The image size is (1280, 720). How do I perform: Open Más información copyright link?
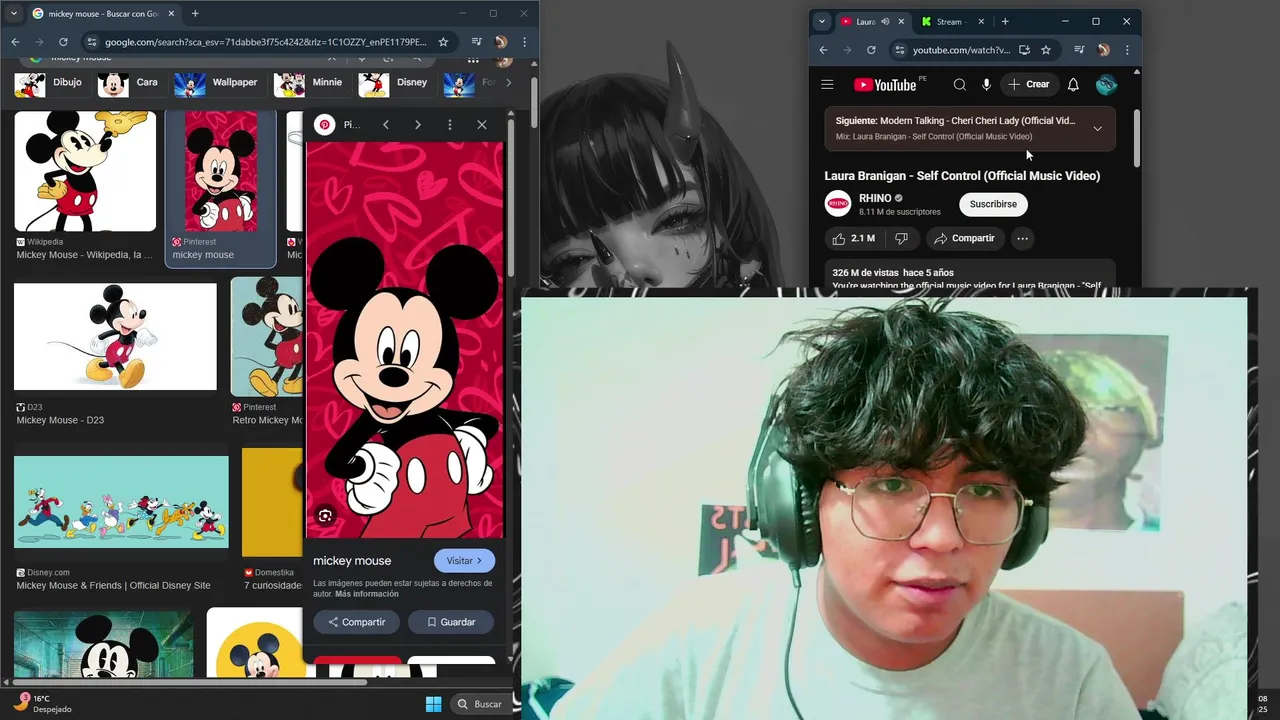pos(367,594)
